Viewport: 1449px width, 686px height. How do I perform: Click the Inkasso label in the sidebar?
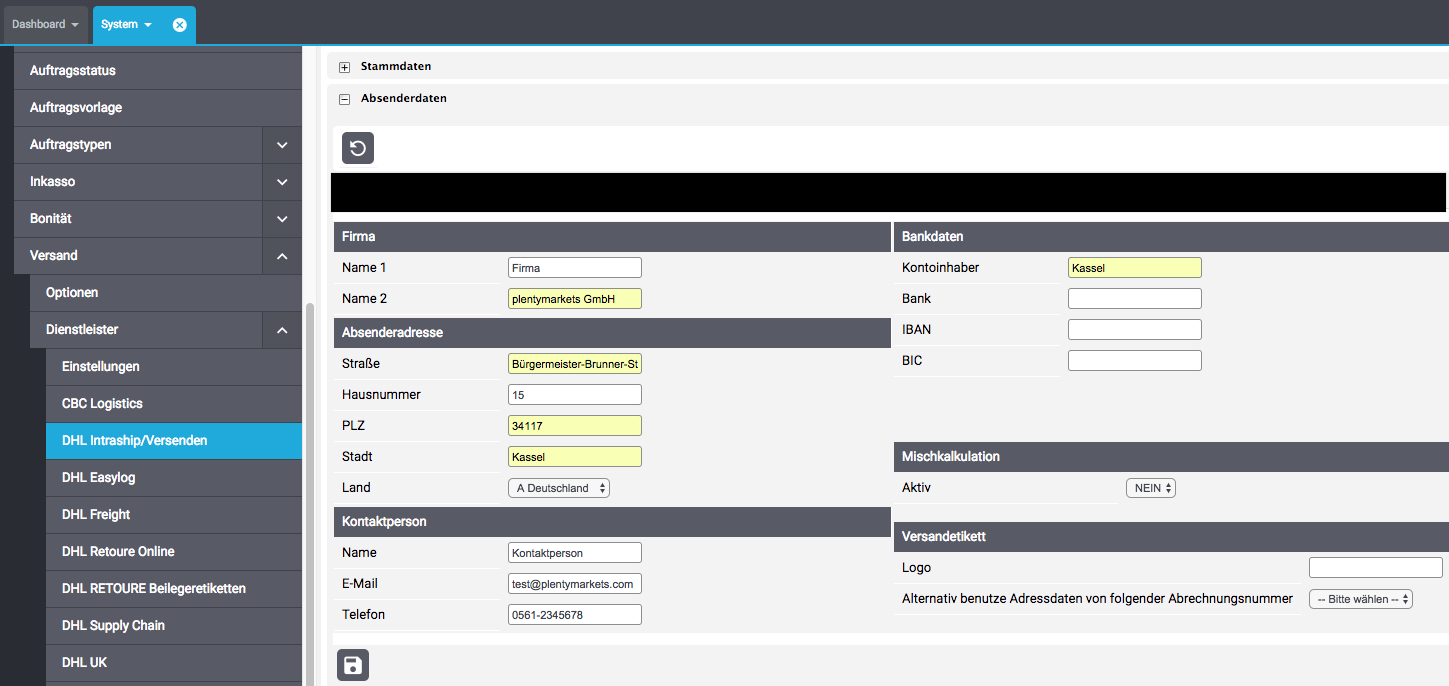(52, 182)
